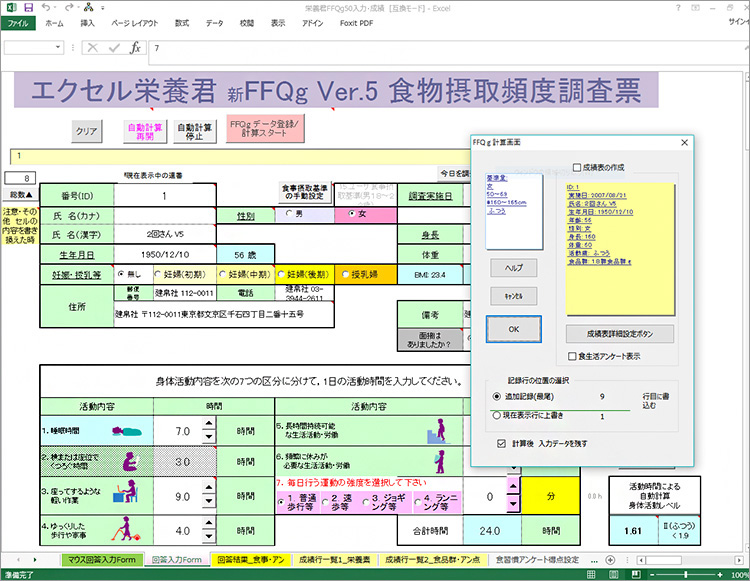Check the 成績表の作成 checkbox

[577, 167]
